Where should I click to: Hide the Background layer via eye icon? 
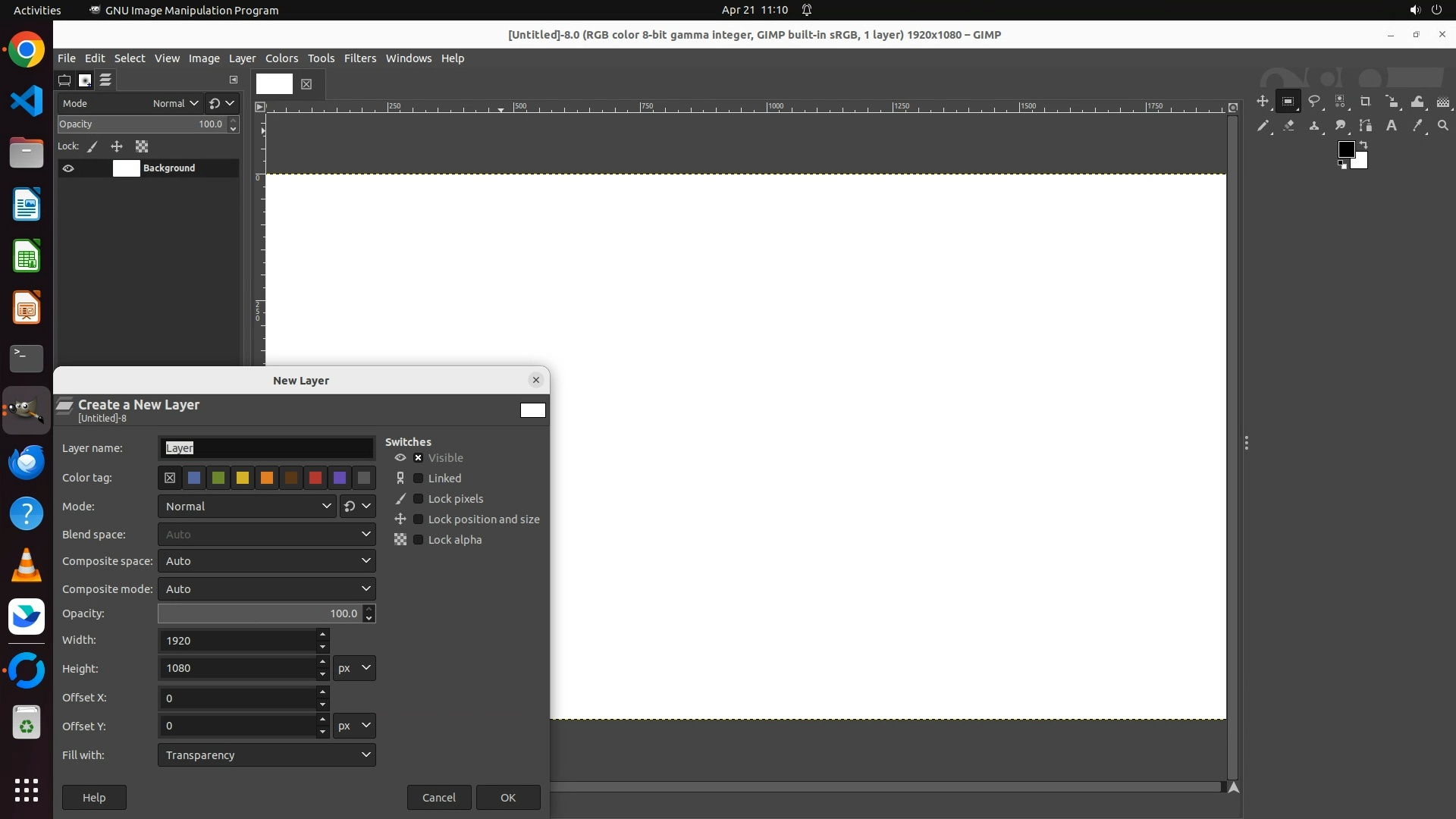[68, 168]
